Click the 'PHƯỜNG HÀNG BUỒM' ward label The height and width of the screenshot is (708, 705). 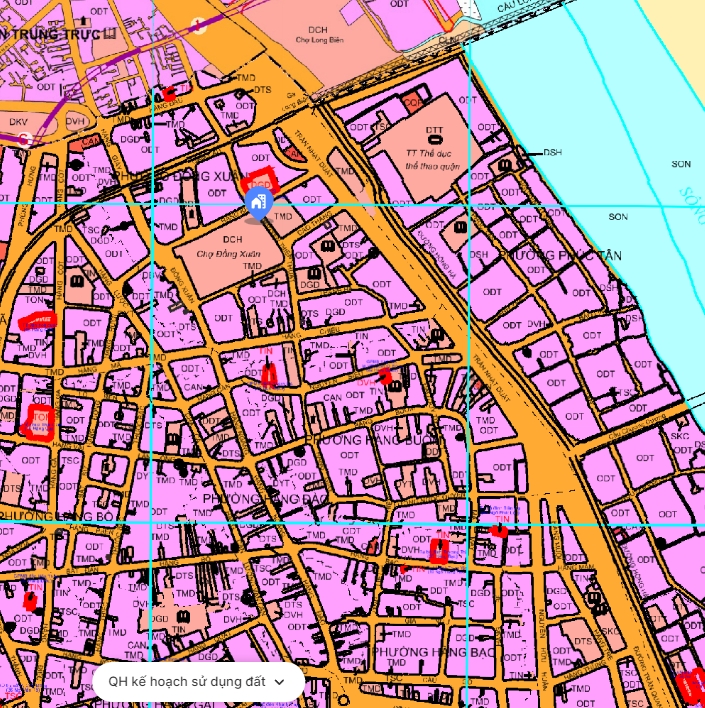[x=374, y=439]
